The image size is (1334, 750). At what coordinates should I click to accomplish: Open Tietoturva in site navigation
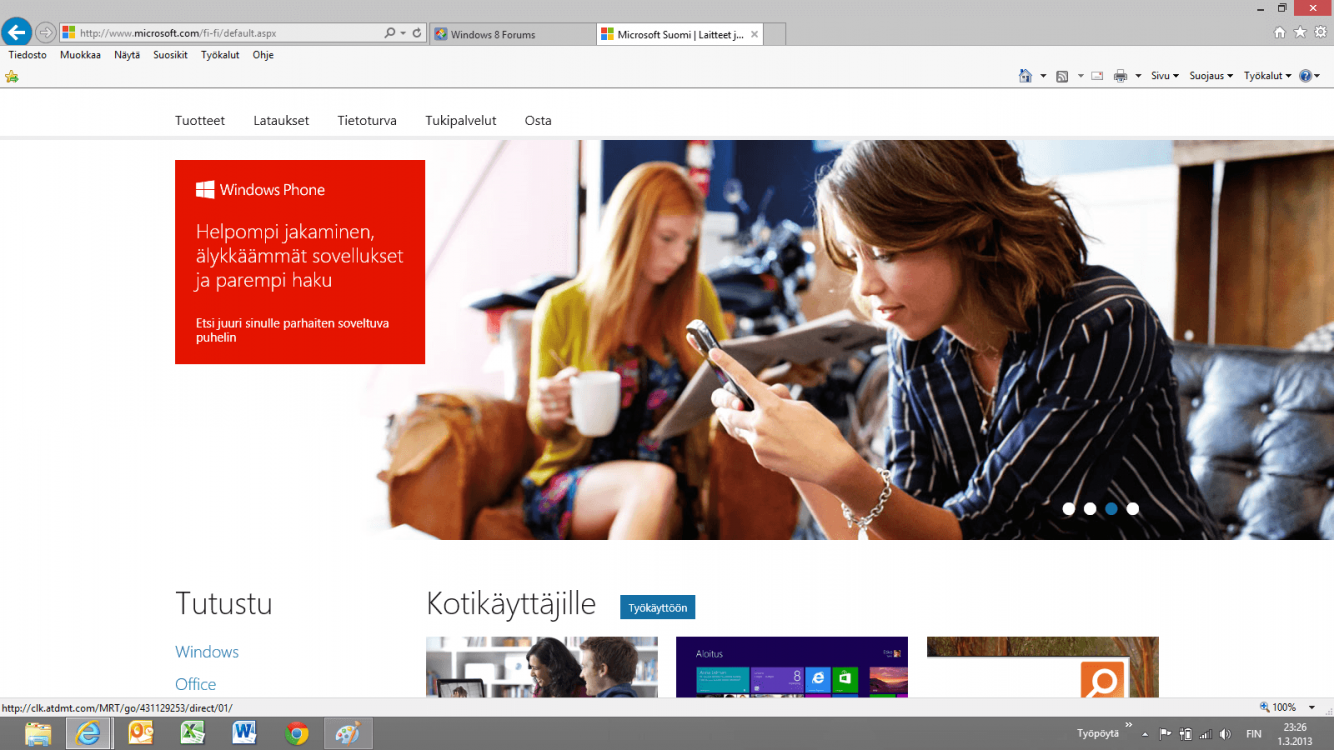[x=367, y=120]
